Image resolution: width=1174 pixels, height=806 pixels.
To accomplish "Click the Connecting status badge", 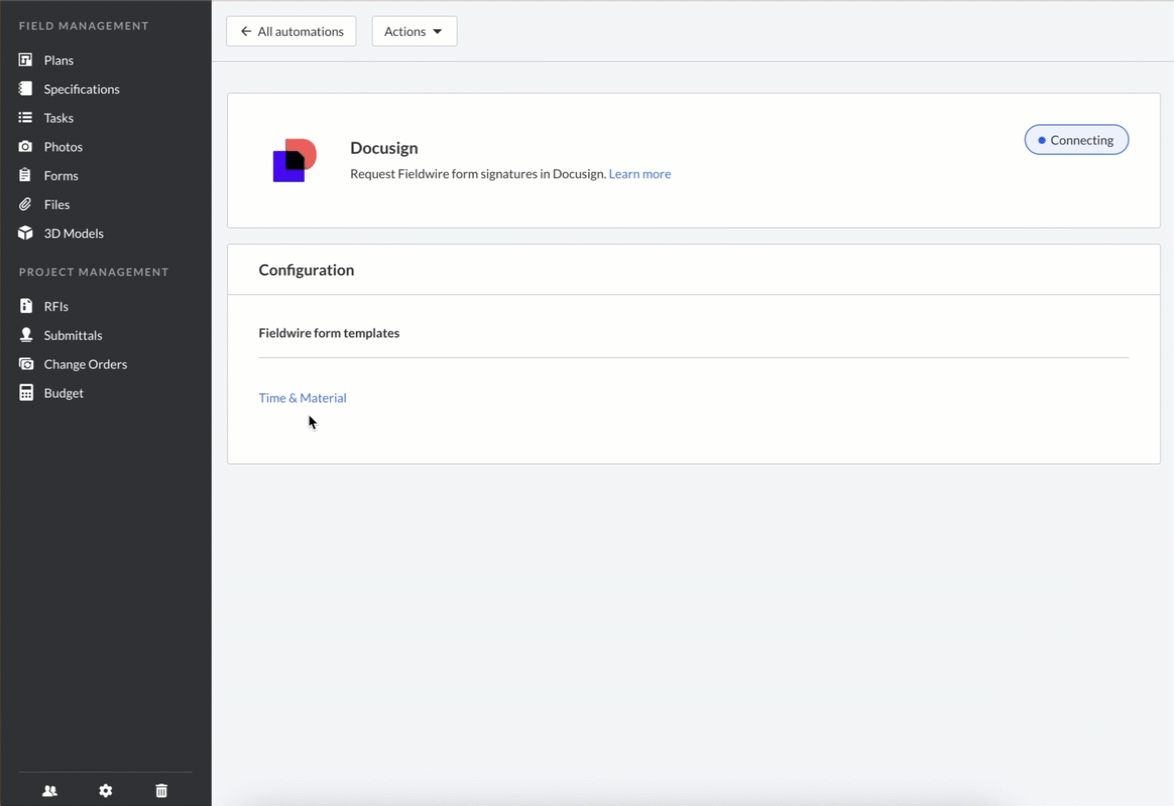I will click(x=1076, y=141).
